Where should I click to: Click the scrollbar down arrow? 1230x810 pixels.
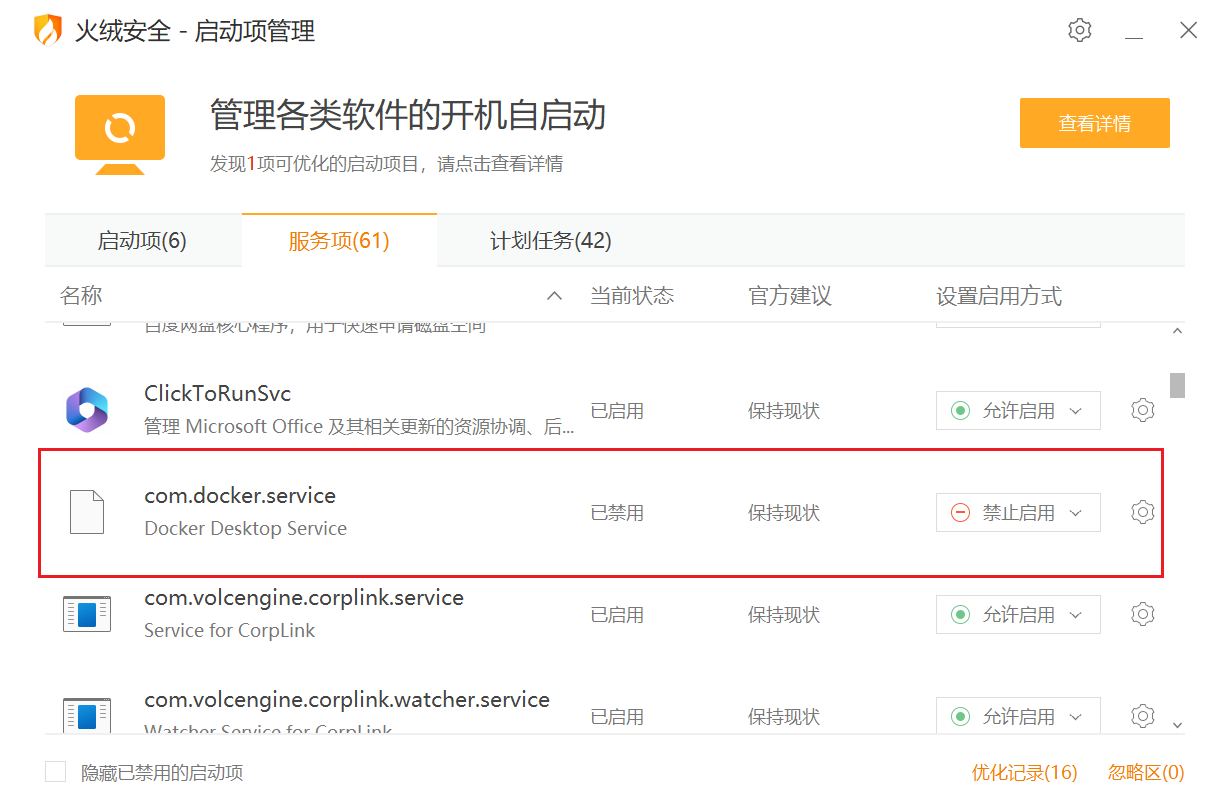pyautogui.click(x=1177, y=724)
